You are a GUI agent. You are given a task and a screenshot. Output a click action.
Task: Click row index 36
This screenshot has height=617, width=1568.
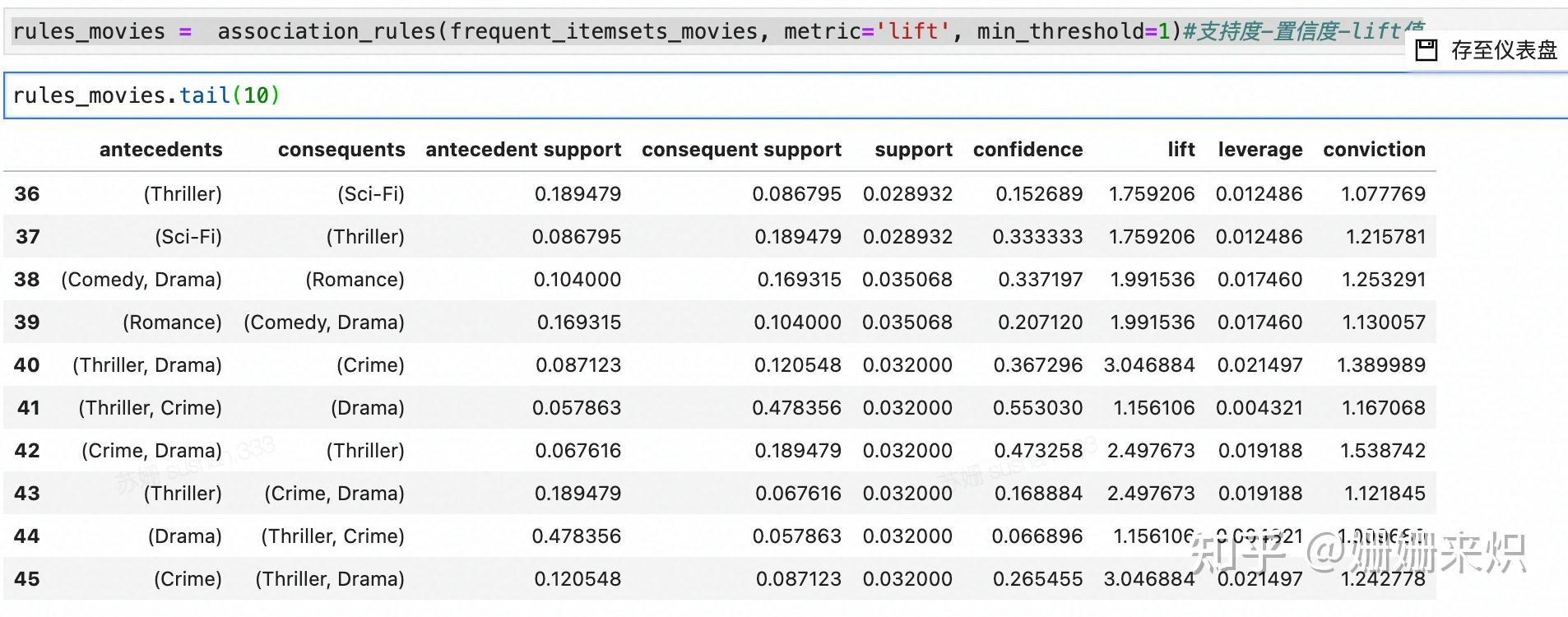[x=27, y=194]
